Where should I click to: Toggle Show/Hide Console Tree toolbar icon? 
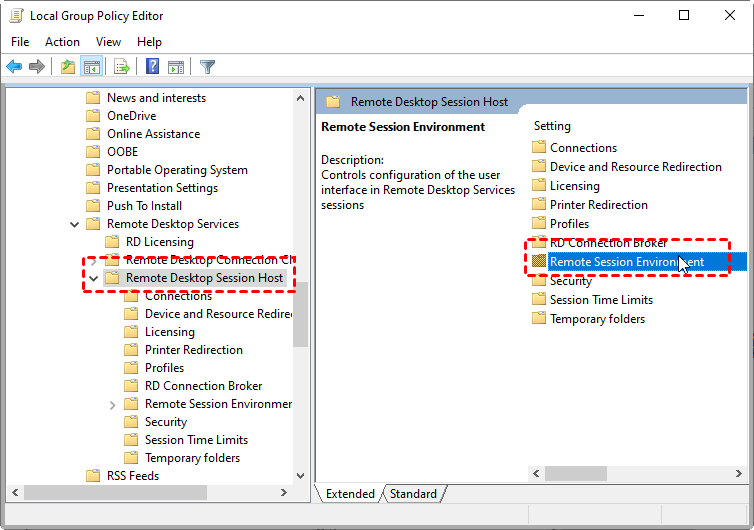(91, 66)
